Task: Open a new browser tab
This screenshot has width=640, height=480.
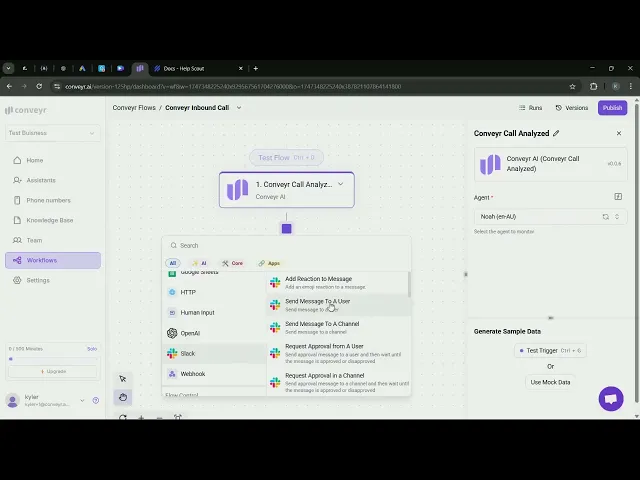Action: click(256, 69)
